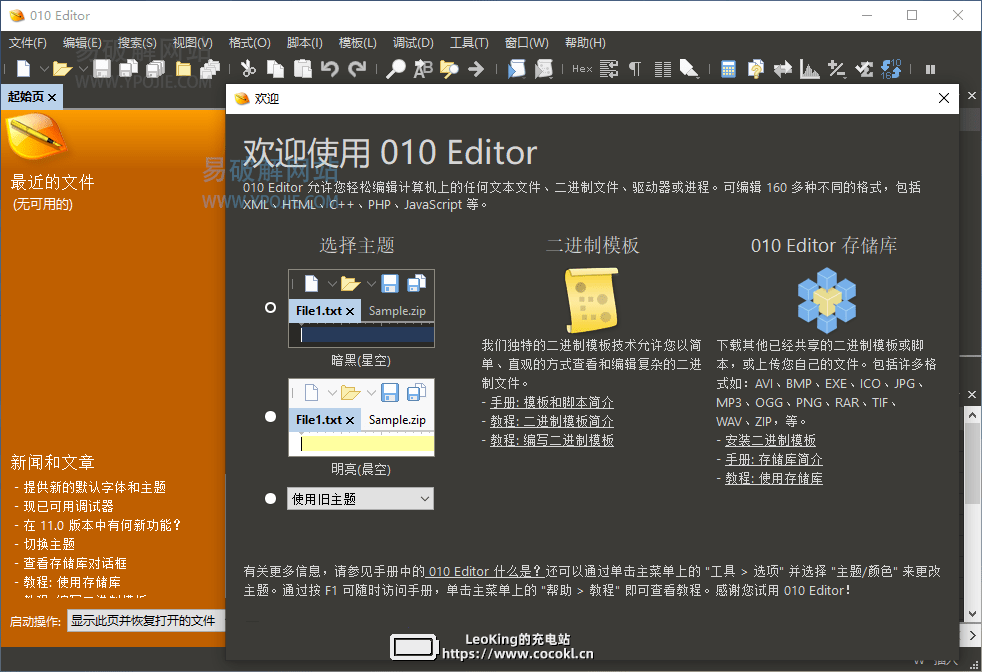Open the 模板(L) menu
The image size is (982, 672).
pos(358,43)
